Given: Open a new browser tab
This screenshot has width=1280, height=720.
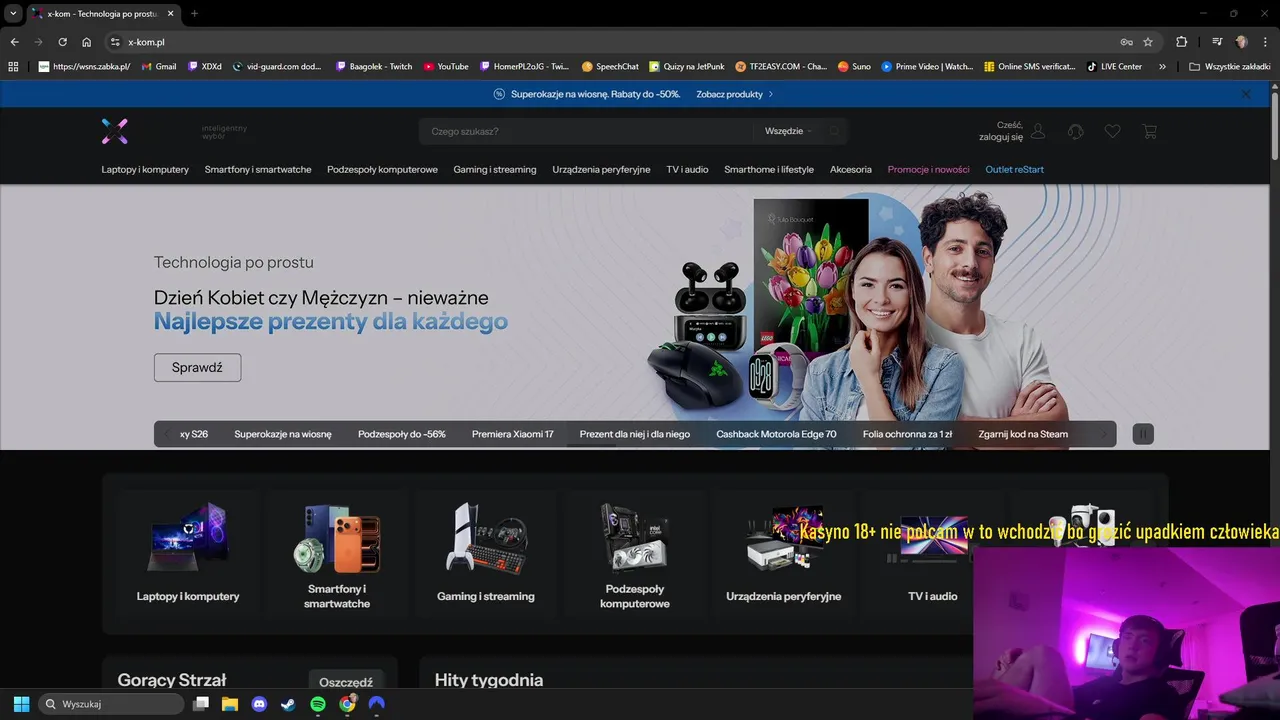Looking at the screenshot, I should (x=194, y=14).
